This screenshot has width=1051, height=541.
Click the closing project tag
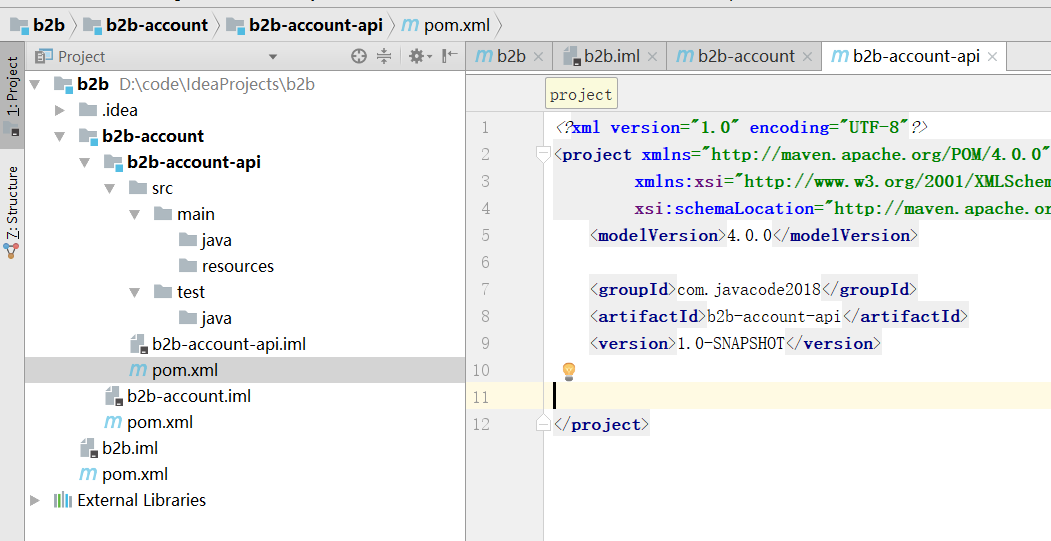click(601, 424)
